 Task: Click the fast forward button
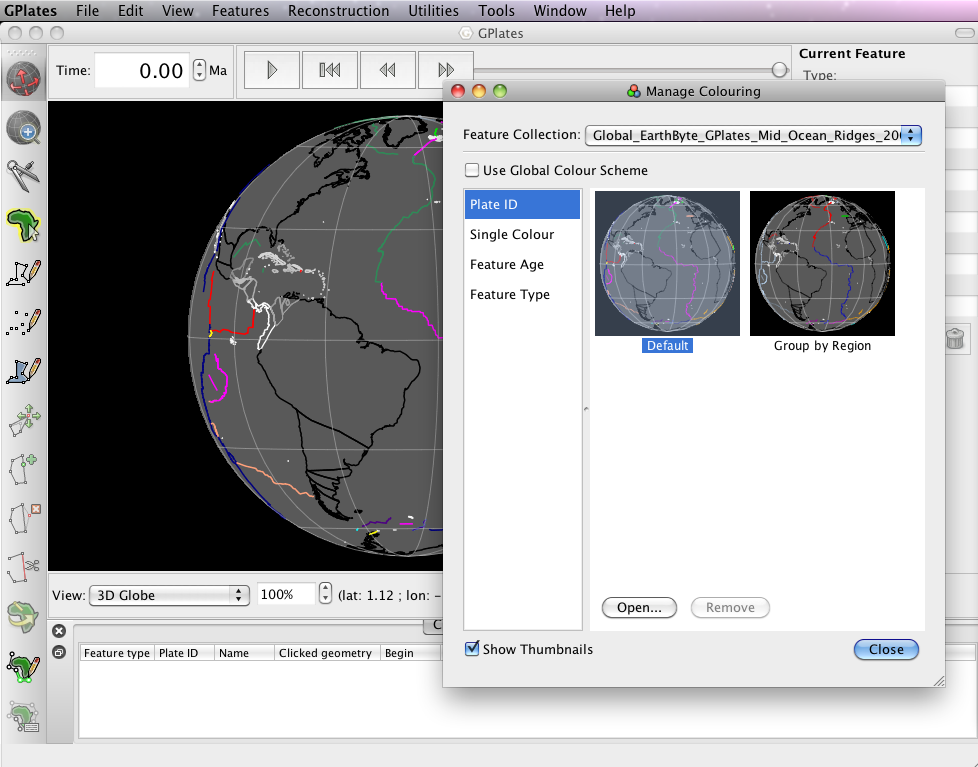pyautogui.click(x=446, y=70)
